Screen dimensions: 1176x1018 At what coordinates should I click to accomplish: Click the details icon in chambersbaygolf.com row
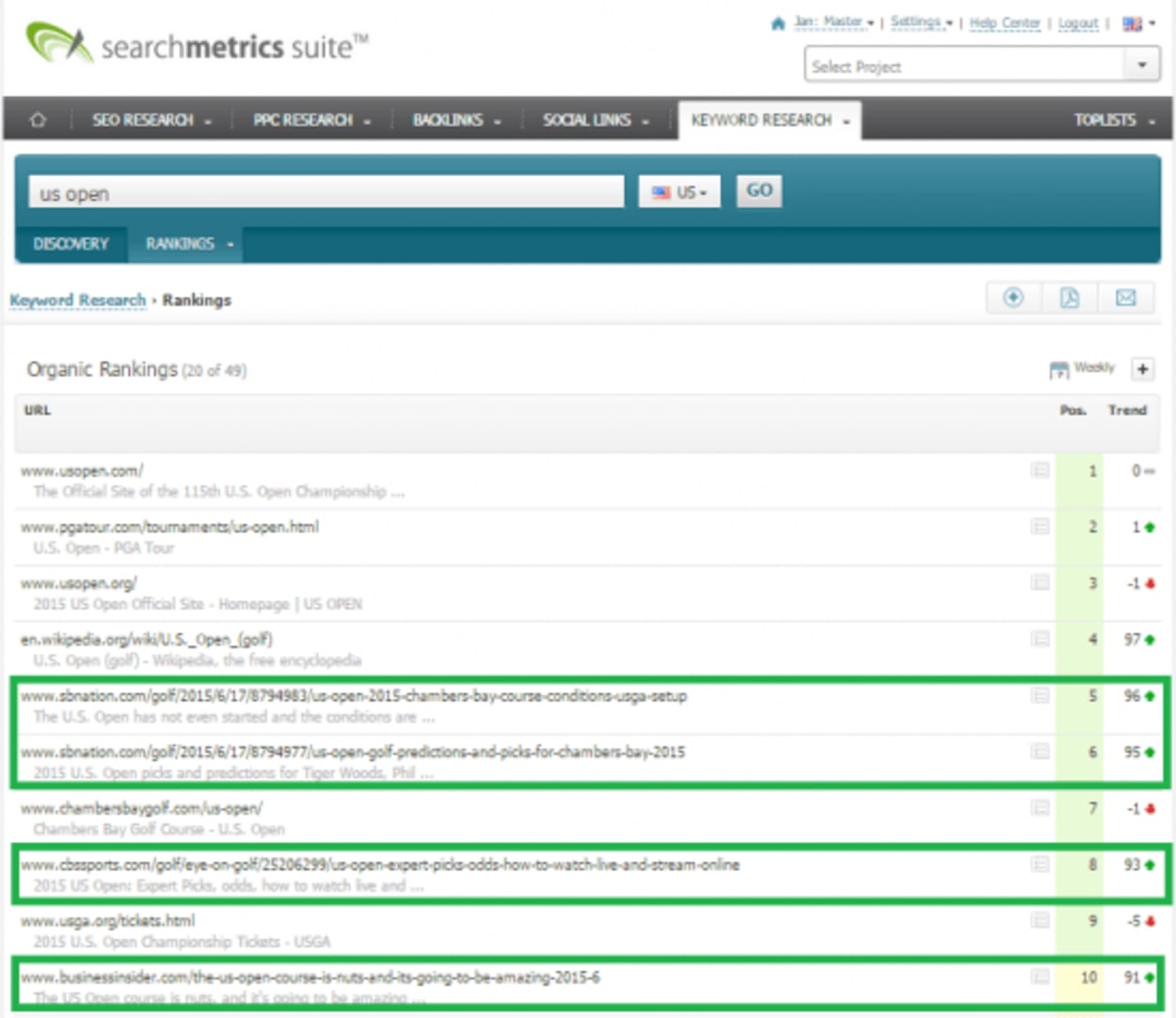pos(1040,807)
